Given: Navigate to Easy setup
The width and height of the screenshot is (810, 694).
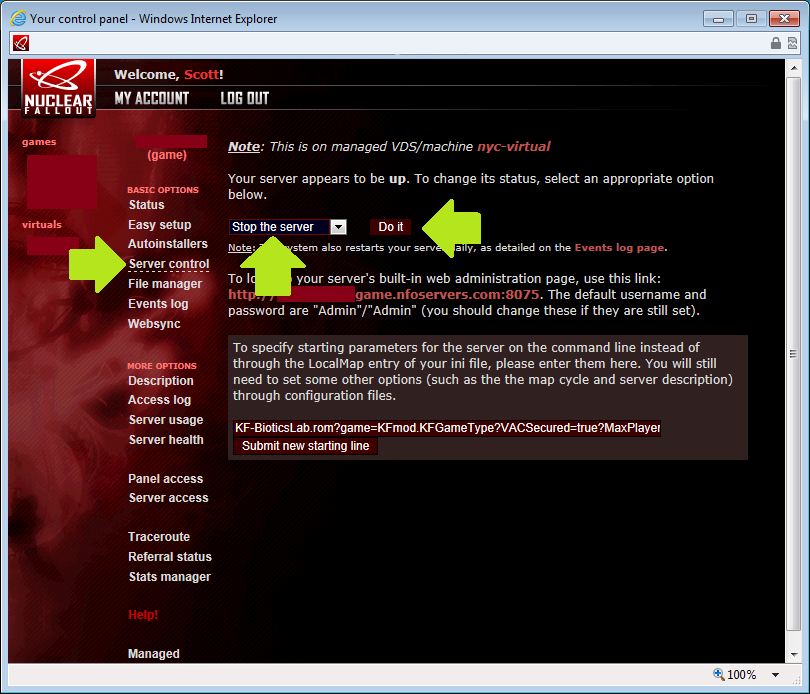Looking at the screenshot, I should 159,225.
